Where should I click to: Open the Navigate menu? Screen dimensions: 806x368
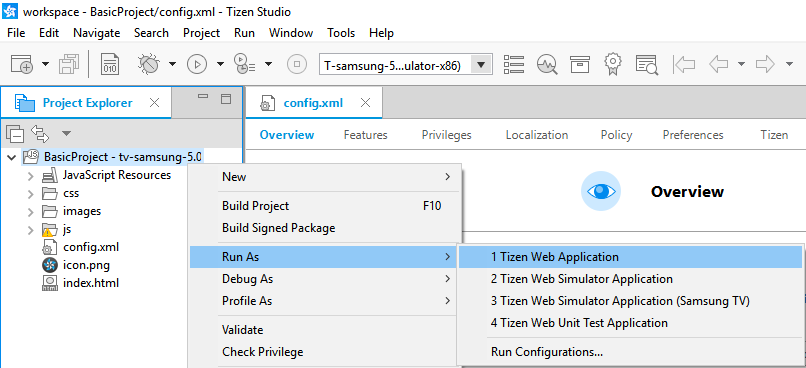(x=97, y=33)
